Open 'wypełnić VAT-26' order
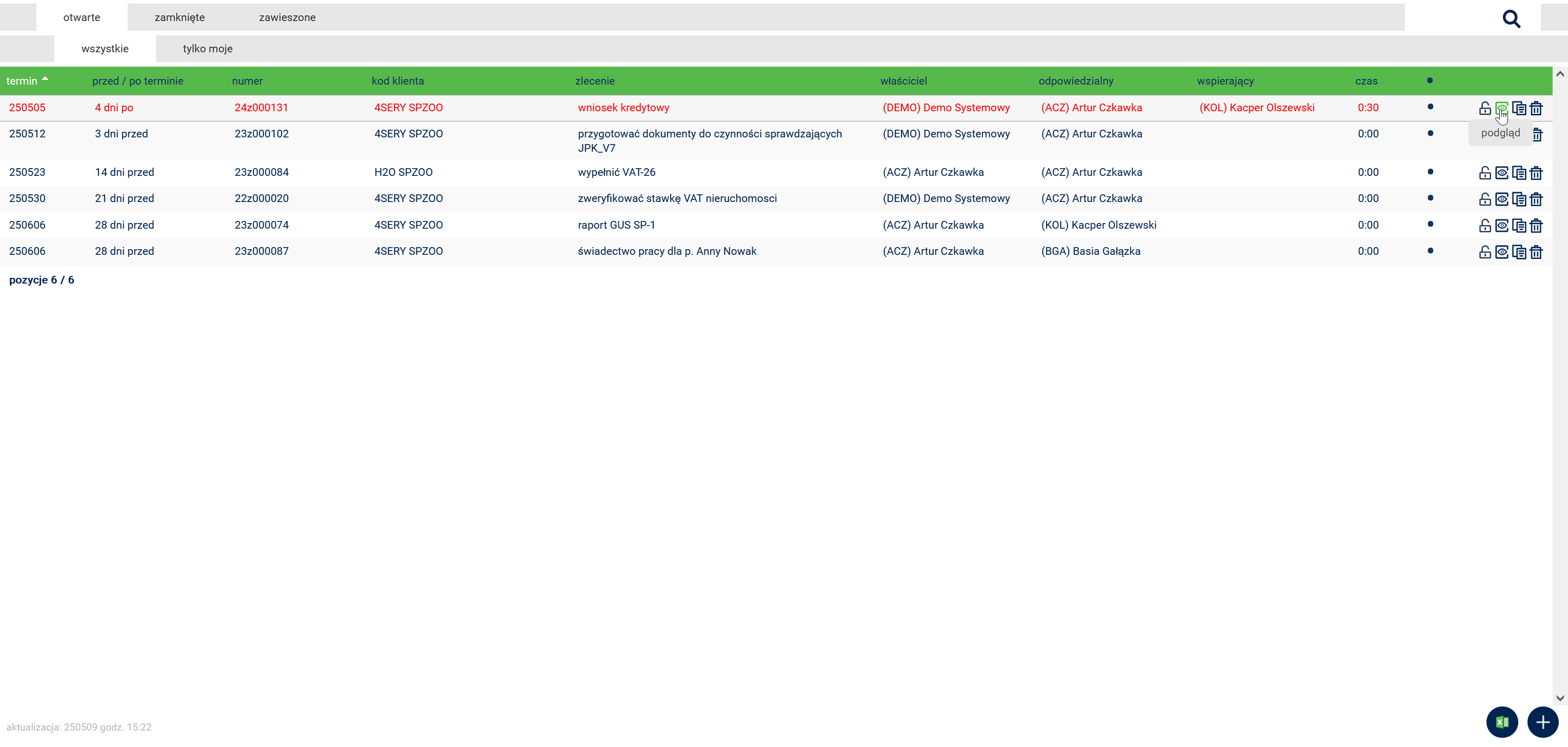1568x747 pixels. tap(617, 172)
